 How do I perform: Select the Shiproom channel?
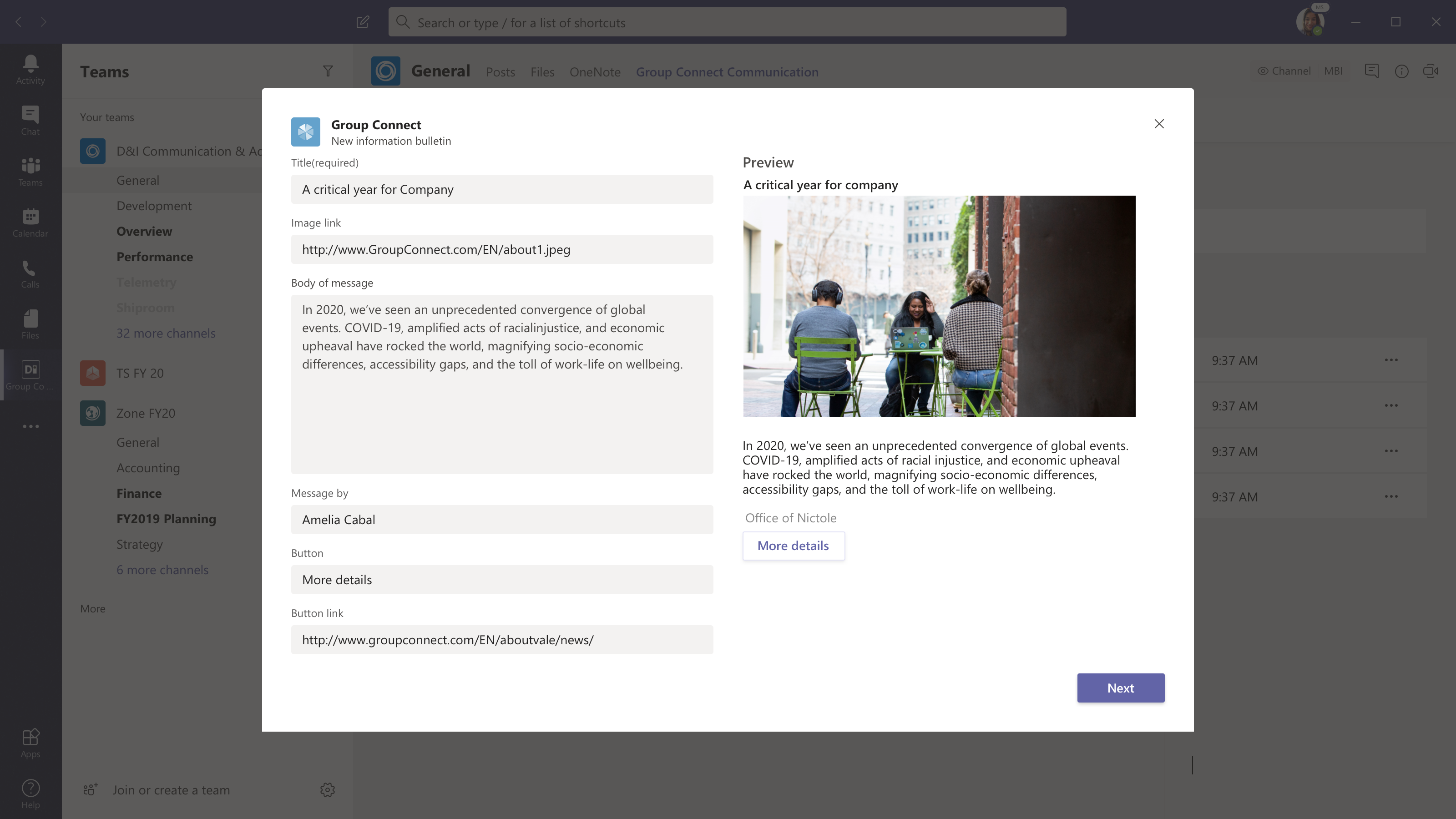145,308
